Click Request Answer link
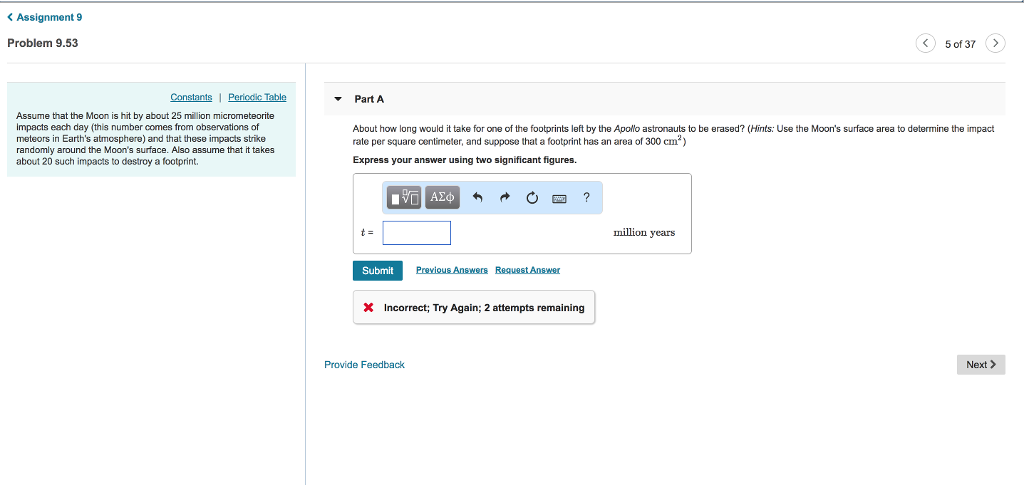This screenshot has height=485, width=1024. [x=528, y=270]
